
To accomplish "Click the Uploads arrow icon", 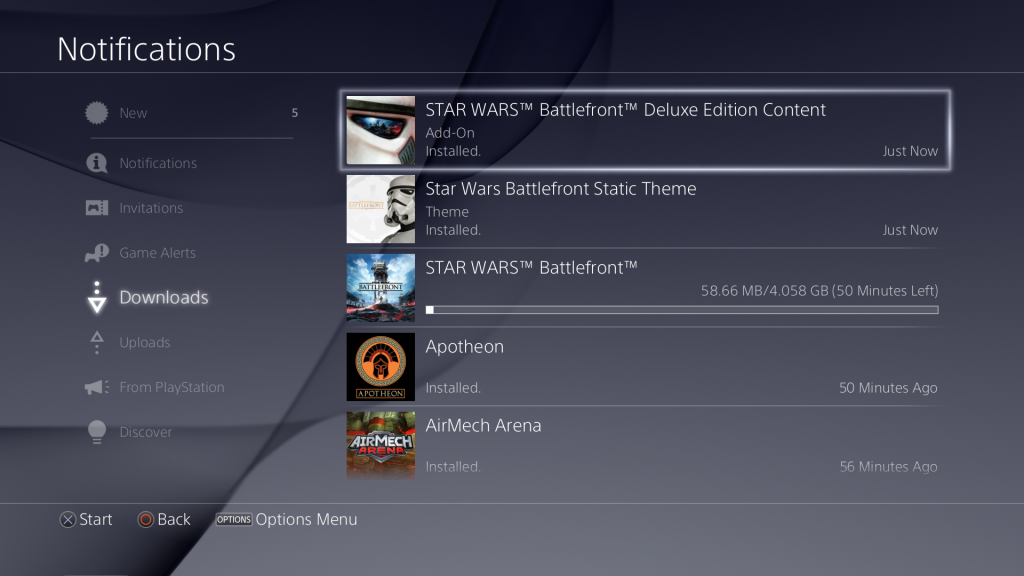I will click(x=97, y=342).
